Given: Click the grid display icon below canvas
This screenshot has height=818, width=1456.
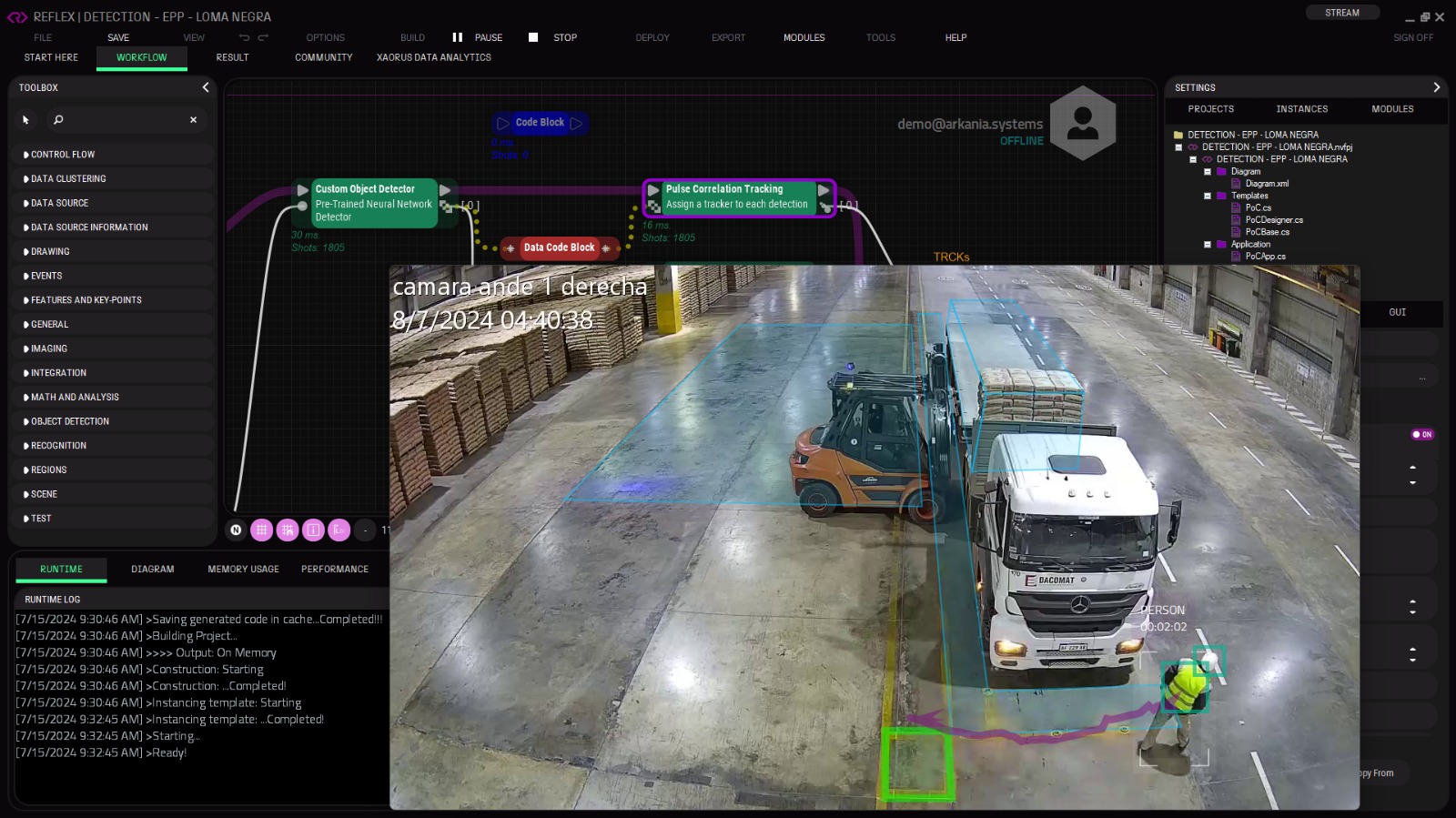Looking at the screenshot, I should 262,530.
